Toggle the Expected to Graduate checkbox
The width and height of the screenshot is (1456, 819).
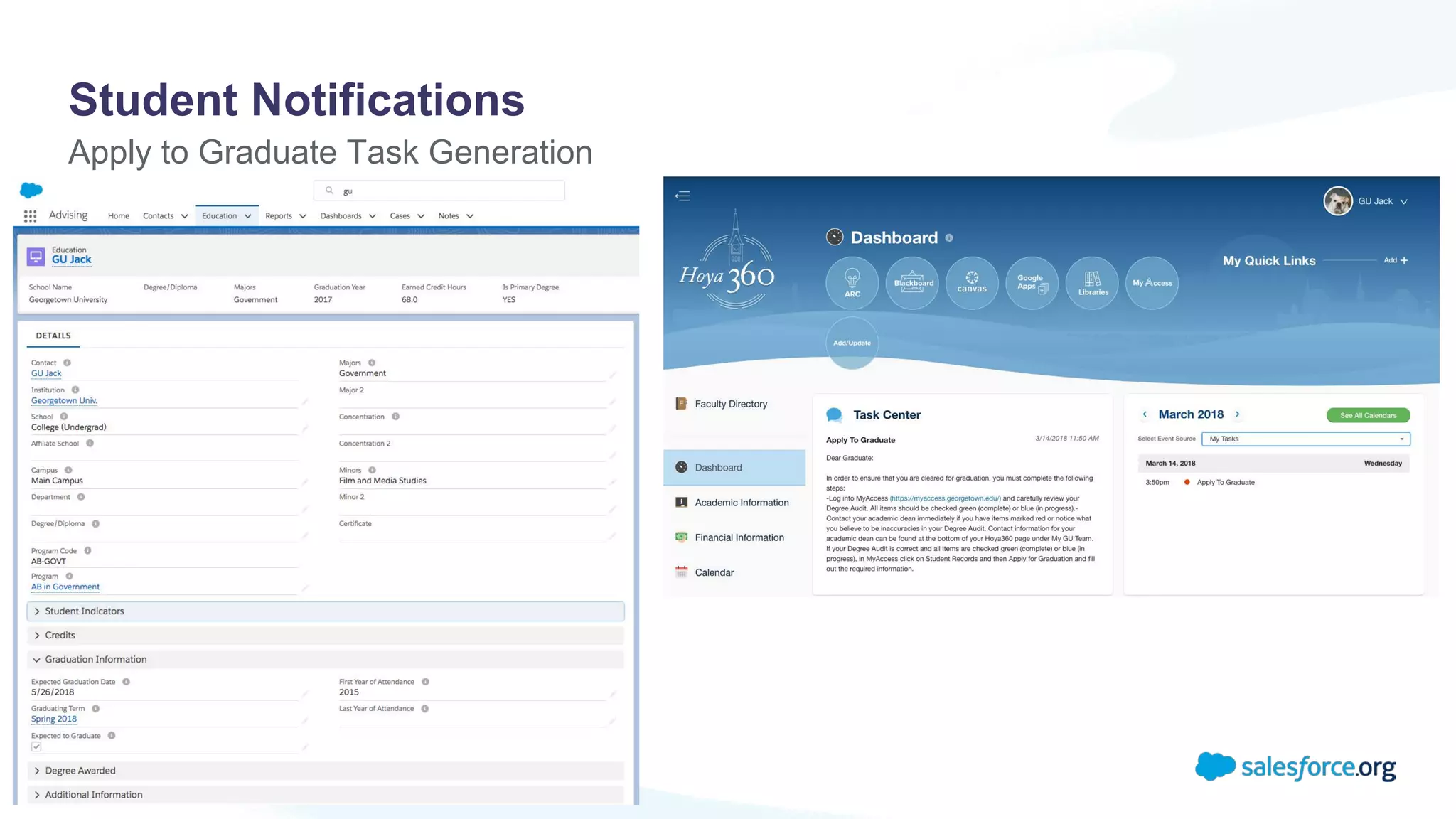click(x=36, y=746)
